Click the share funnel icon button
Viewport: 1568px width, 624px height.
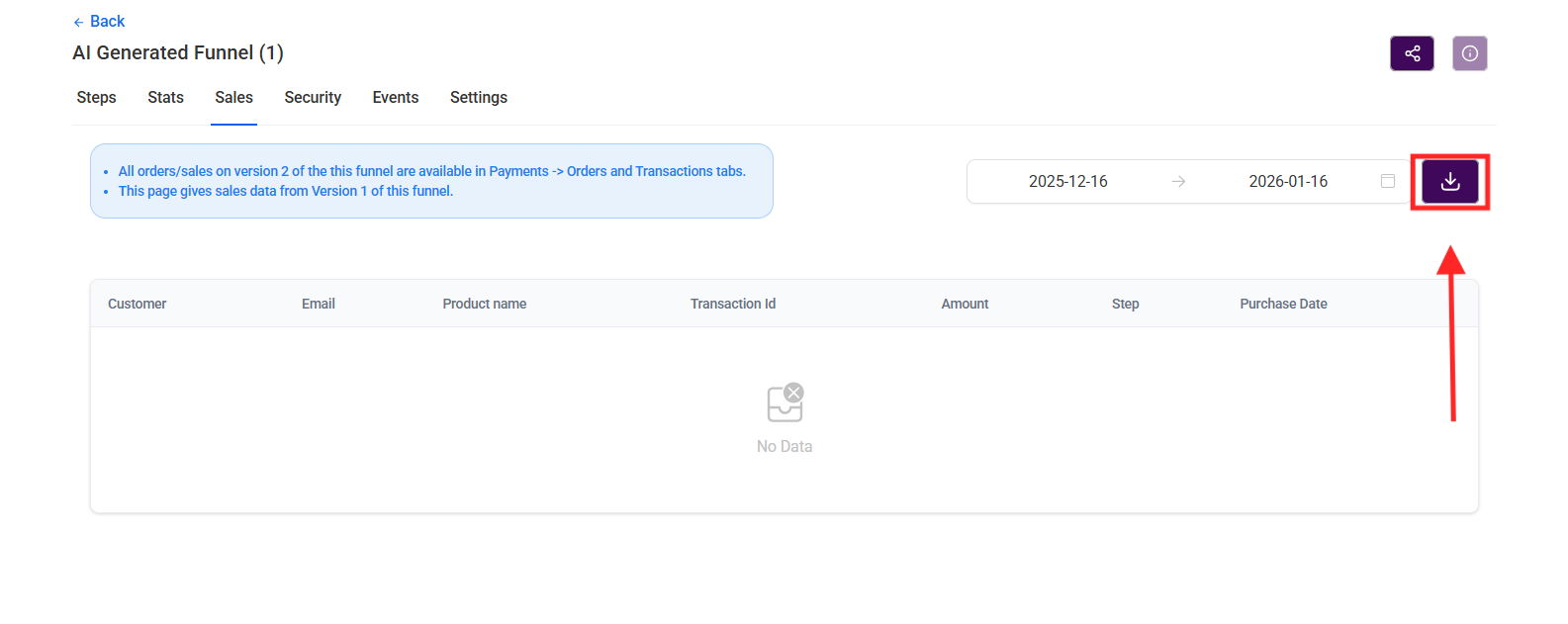[1412, 53]
